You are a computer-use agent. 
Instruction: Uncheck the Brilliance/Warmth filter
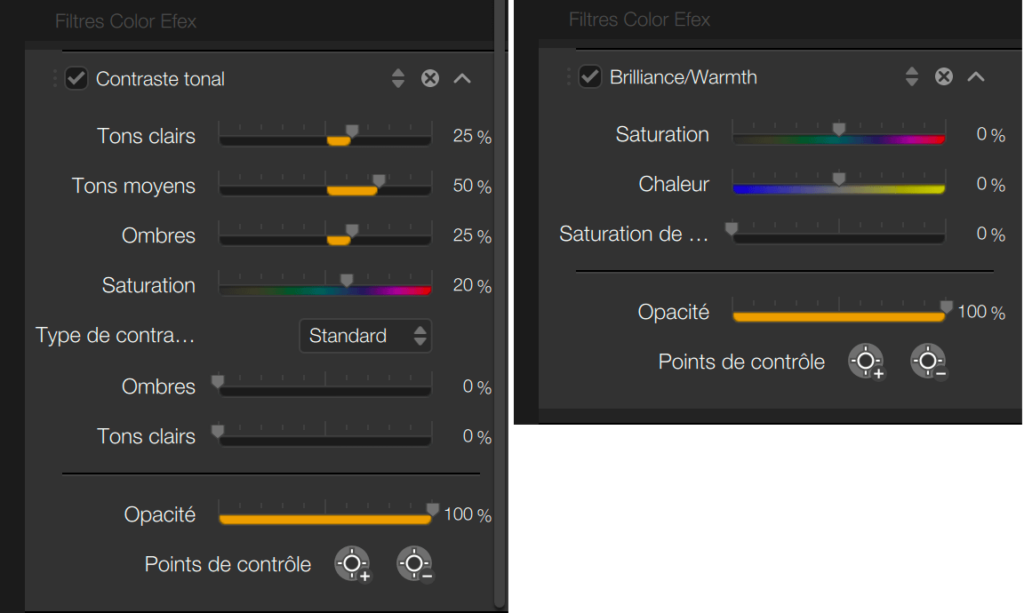[590, 77]
